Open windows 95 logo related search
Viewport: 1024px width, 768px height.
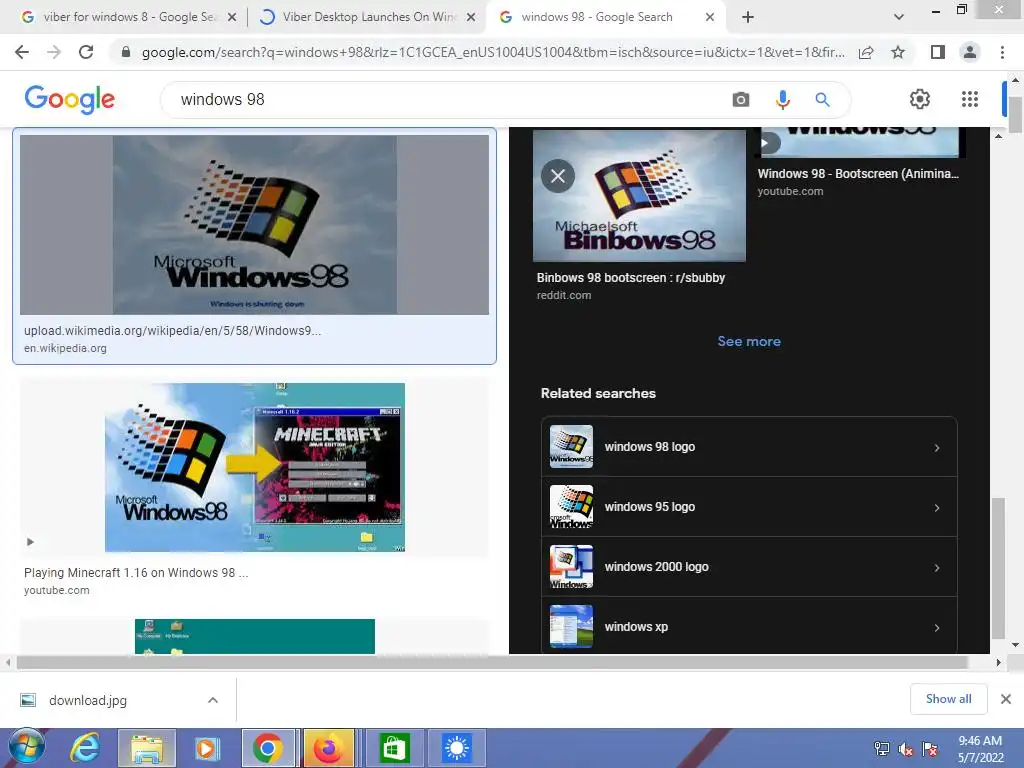tap(748, 507)
